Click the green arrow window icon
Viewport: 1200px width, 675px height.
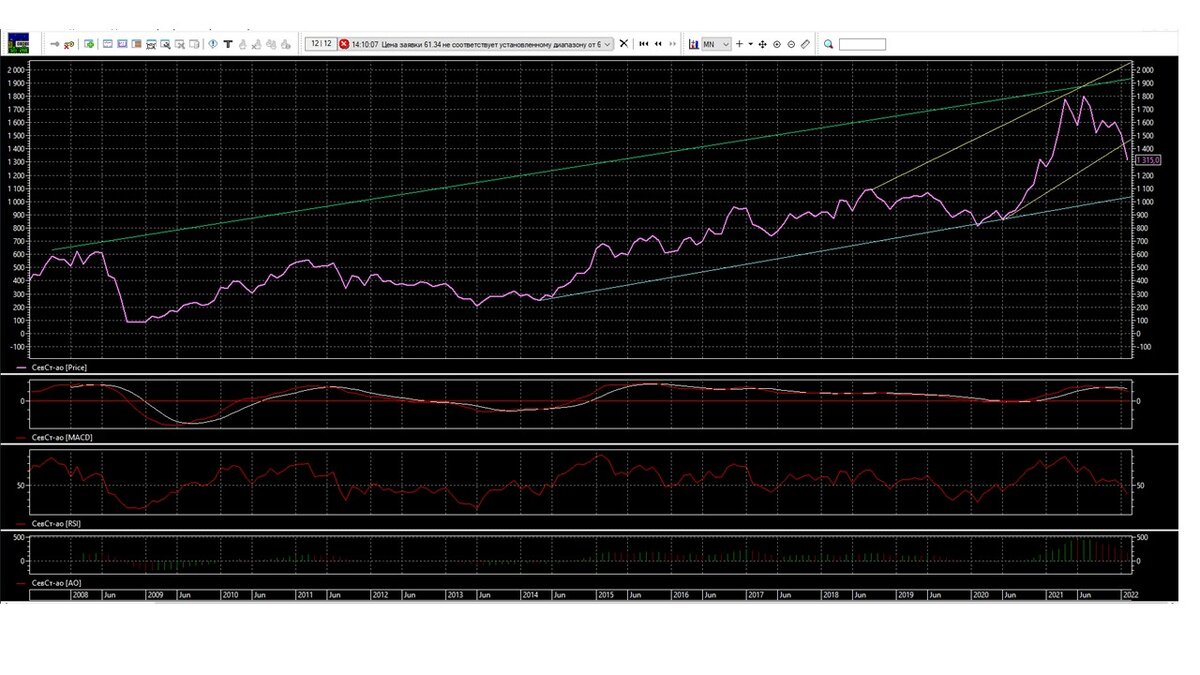(89, 44)
